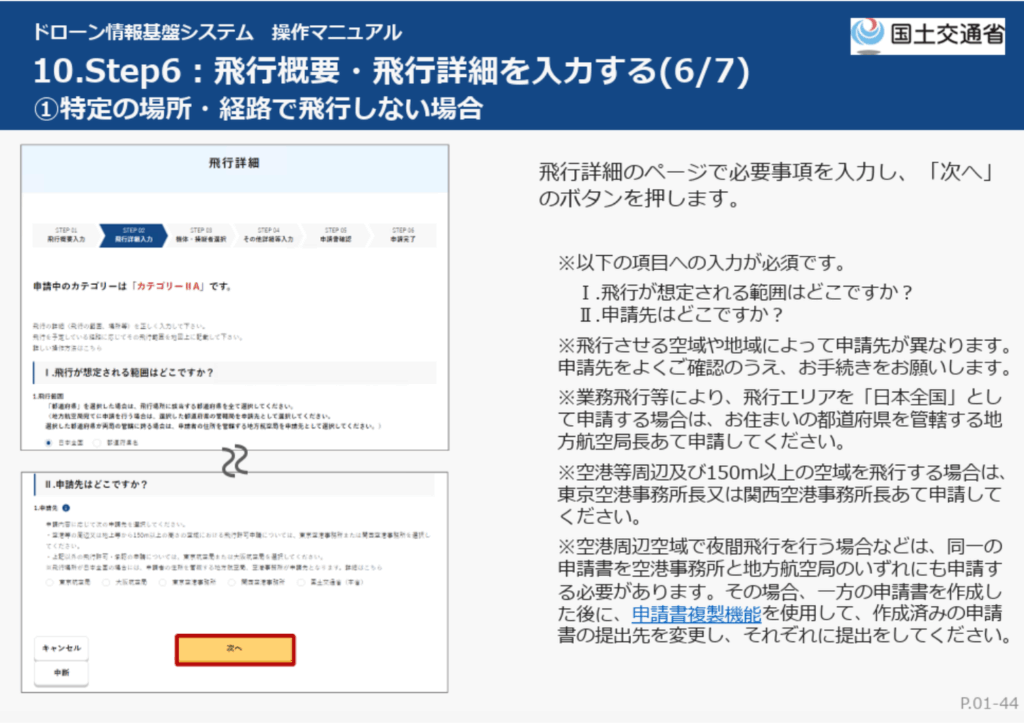
Task: Click the キャンセル button
Action: pos(61,648)
